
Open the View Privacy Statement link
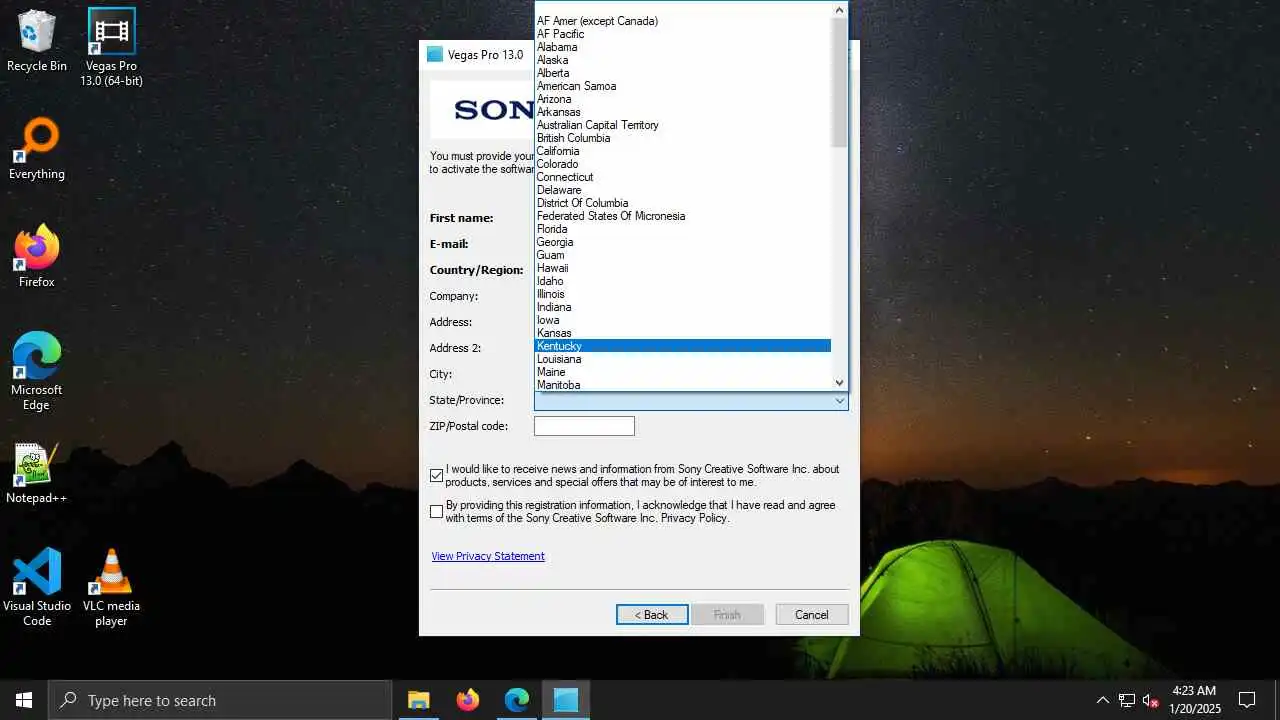pos(488,556)
